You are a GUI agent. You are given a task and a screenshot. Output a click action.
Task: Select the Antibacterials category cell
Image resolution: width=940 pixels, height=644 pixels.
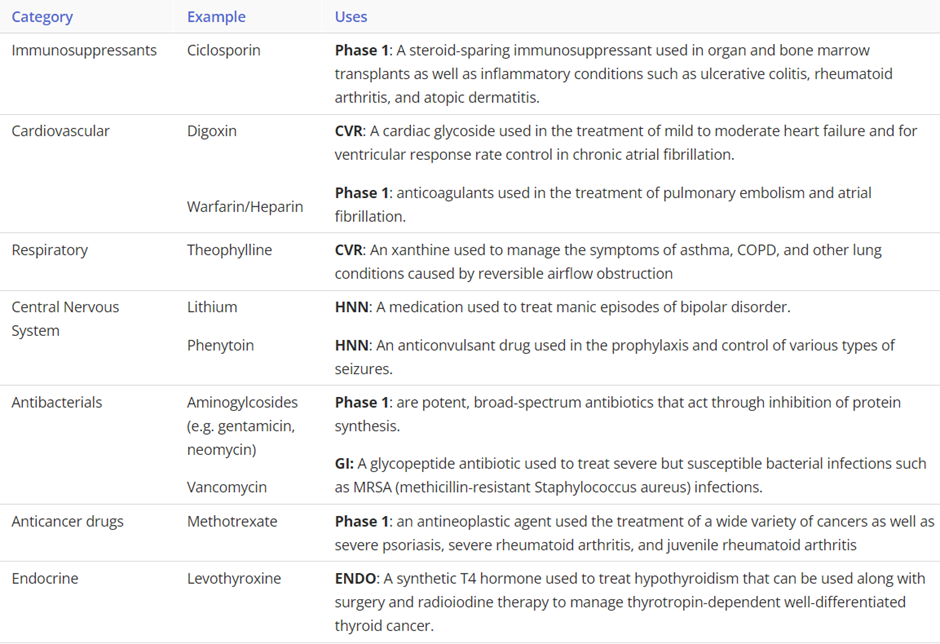[57, 402]
